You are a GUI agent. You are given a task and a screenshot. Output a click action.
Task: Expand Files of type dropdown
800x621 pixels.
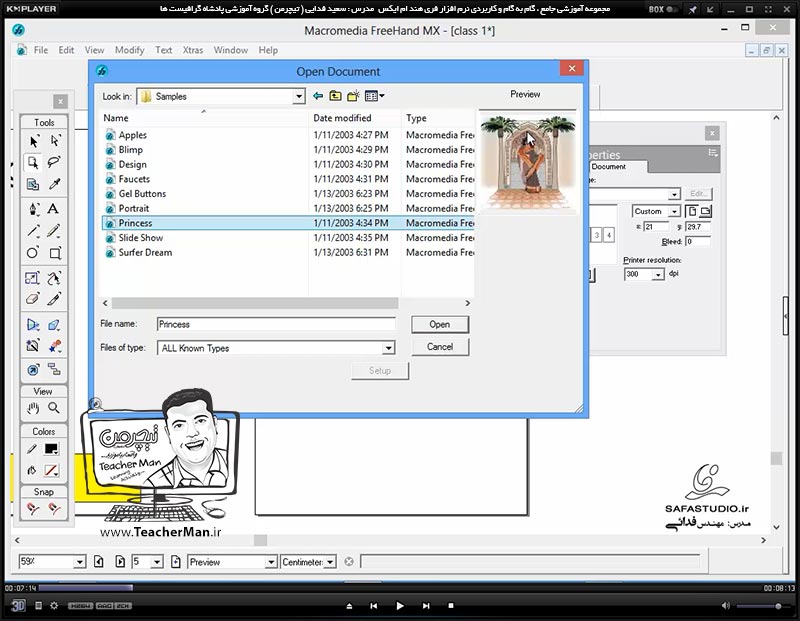point(389,348)
